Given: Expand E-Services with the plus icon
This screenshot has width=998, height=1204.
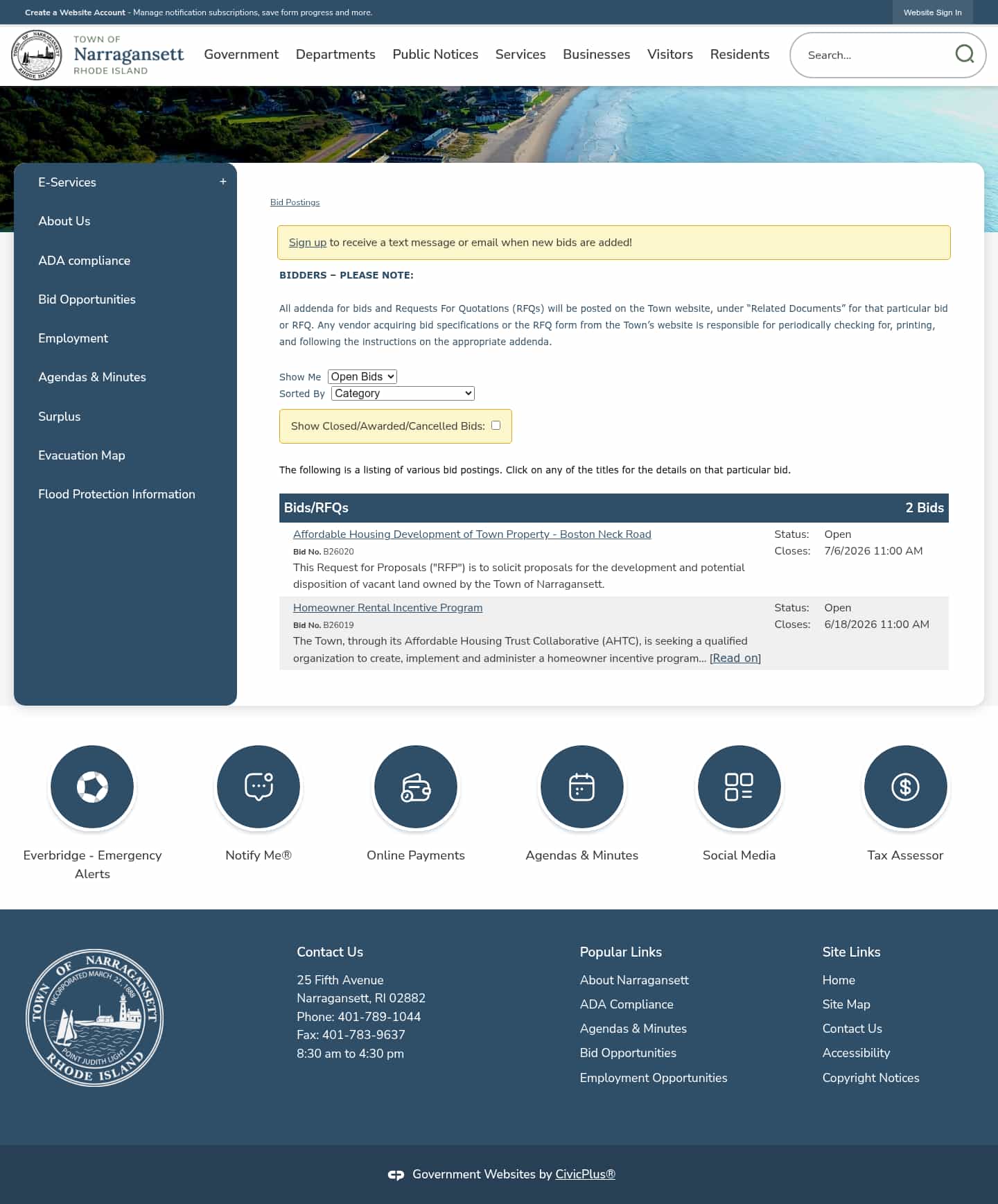Looking at the screenshot, I should point(223,182).
